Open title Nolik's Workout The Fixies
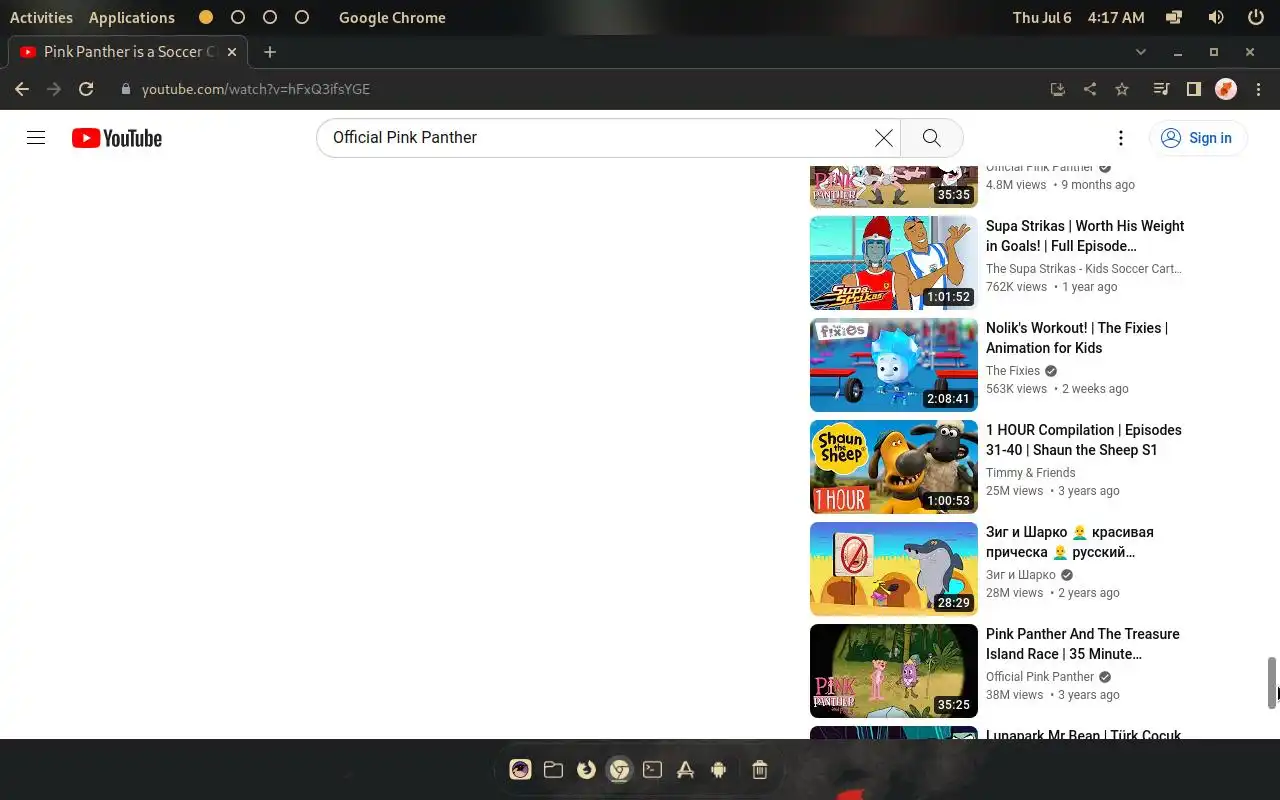 tap(1077, 338)
